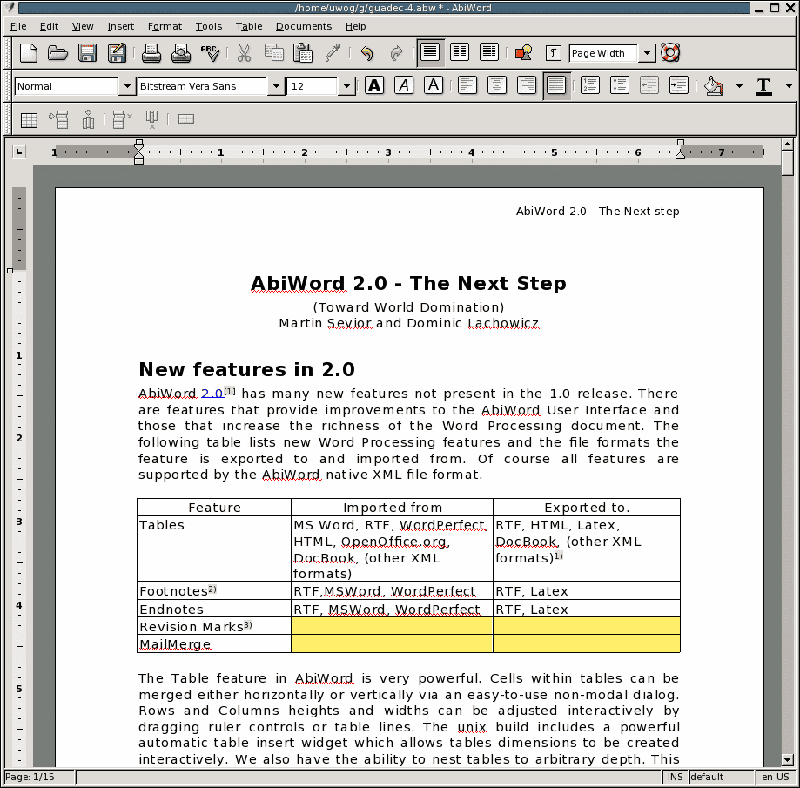Open the Help lifesaver icon
Image resolution: width=800 pixels, height=788 pixels.
pos(670,53)
